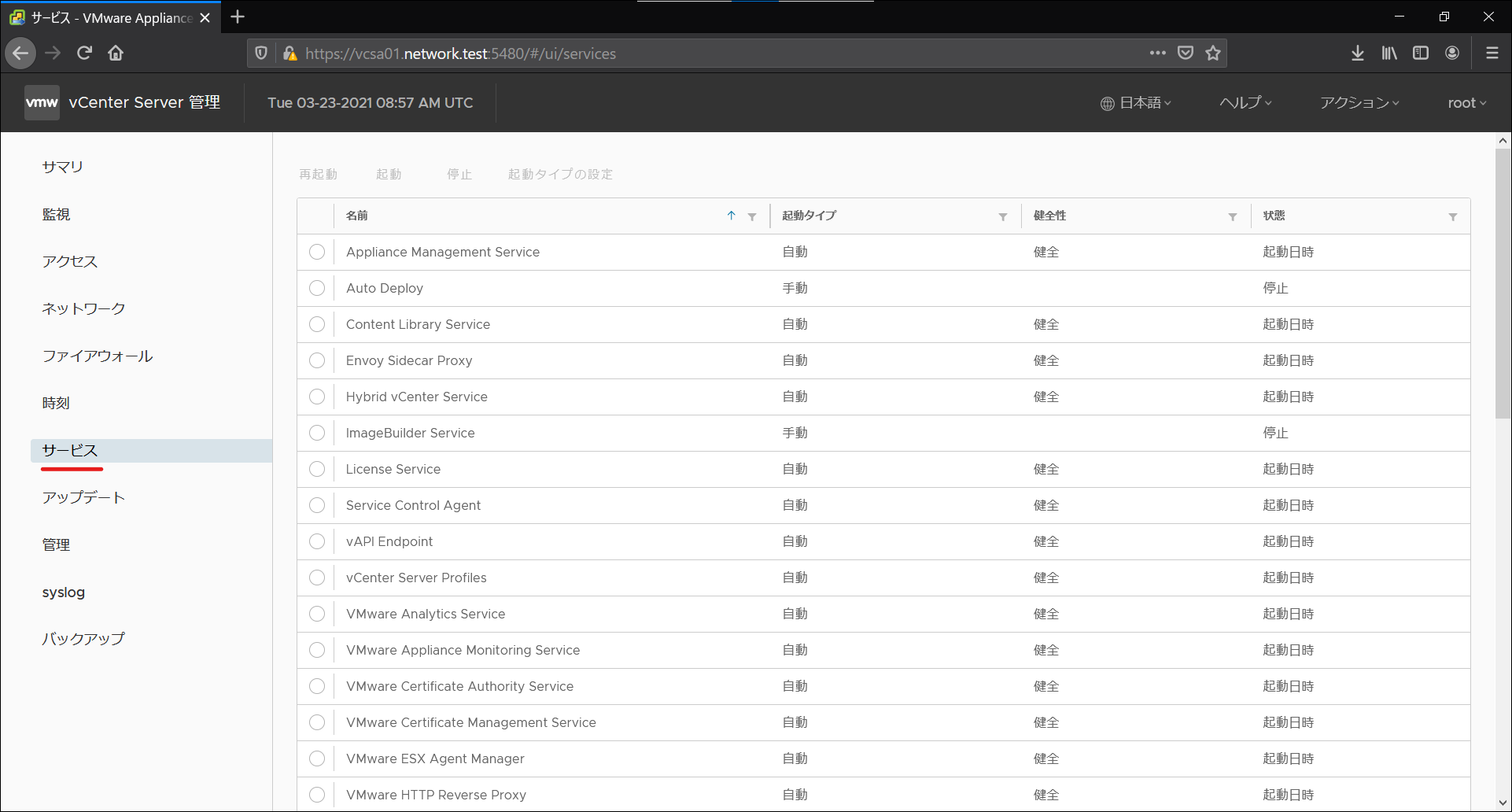
Task: Bookmark this page with star icon
Action: click(1212, 53)
